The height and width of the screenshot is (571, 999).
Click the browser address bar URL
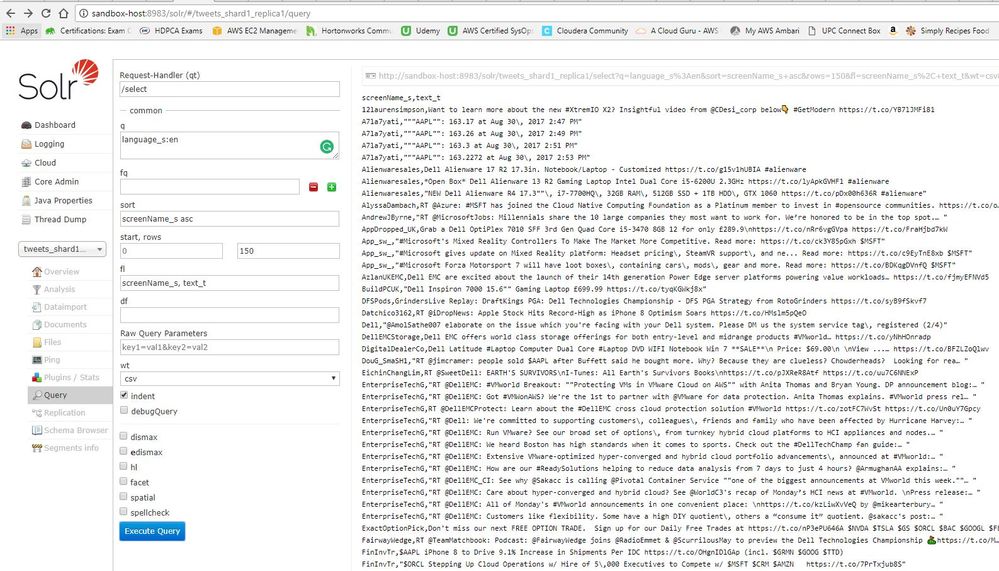tap(201, 13)
